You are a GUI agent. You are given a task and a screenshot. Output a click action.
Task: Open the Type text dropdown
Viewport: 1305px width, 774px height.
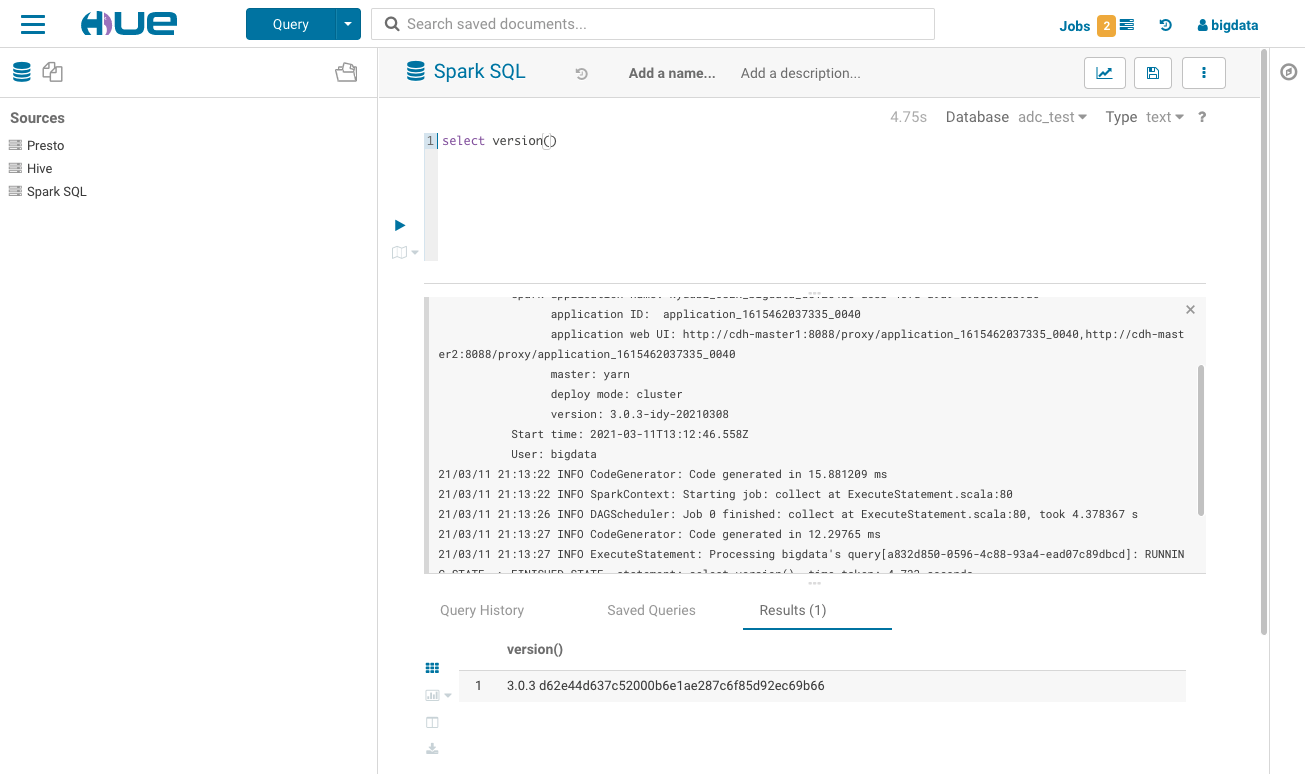click(1165, 117)
